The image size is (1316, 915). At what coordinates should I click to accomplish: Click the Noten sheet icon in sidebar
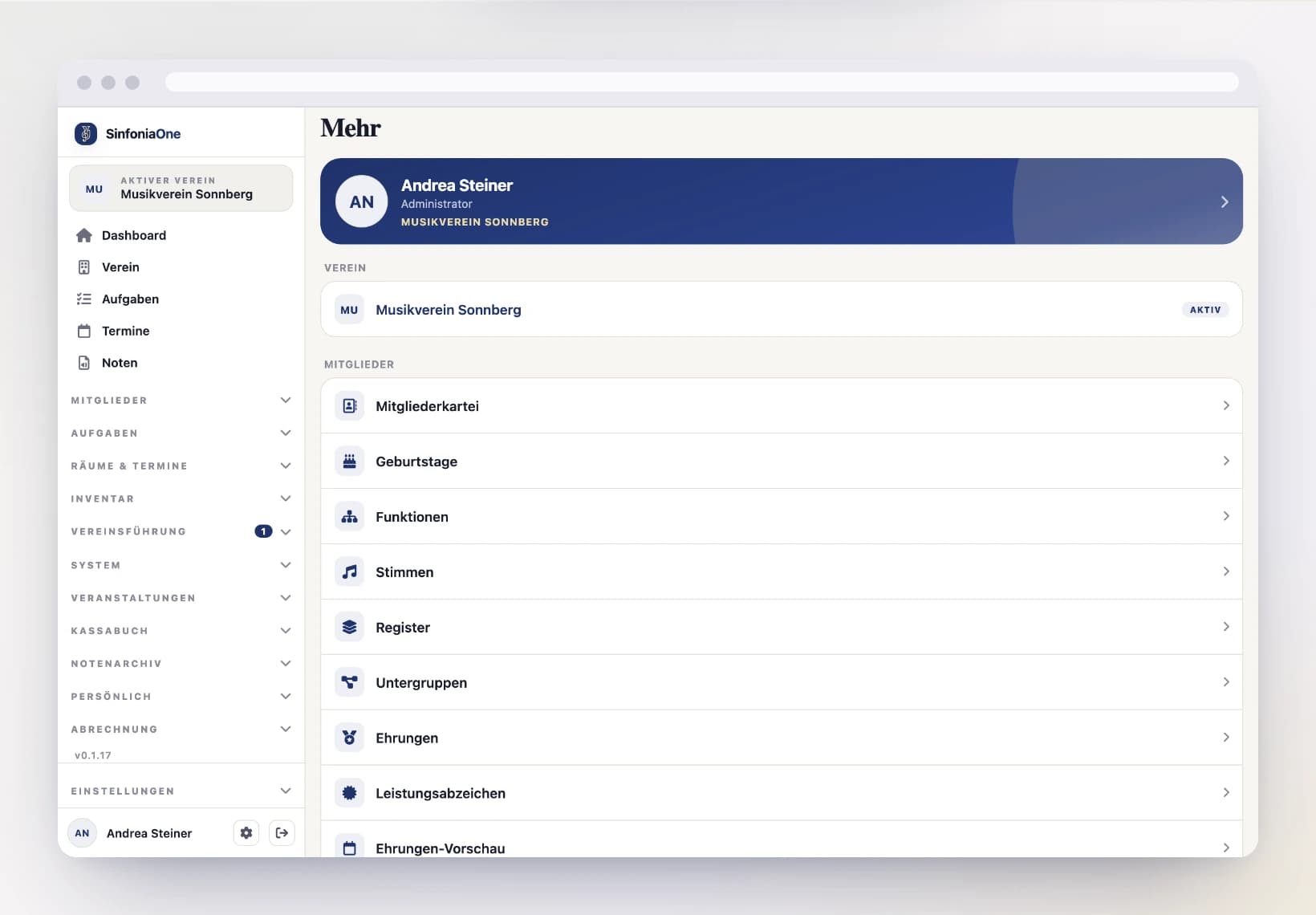(x=84, y=363)
